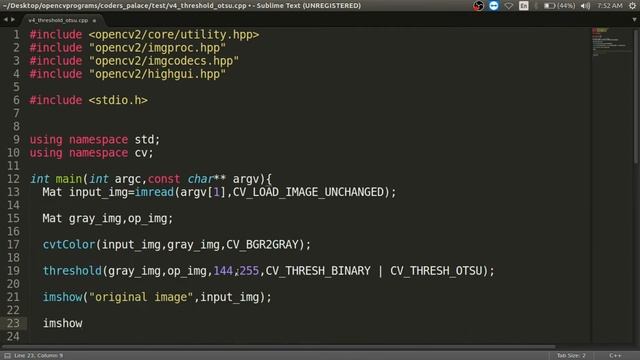This screenshot has width=640, height=360.
Task: Click the vertical scrollbar in the editor
Action: pos(636,96)
